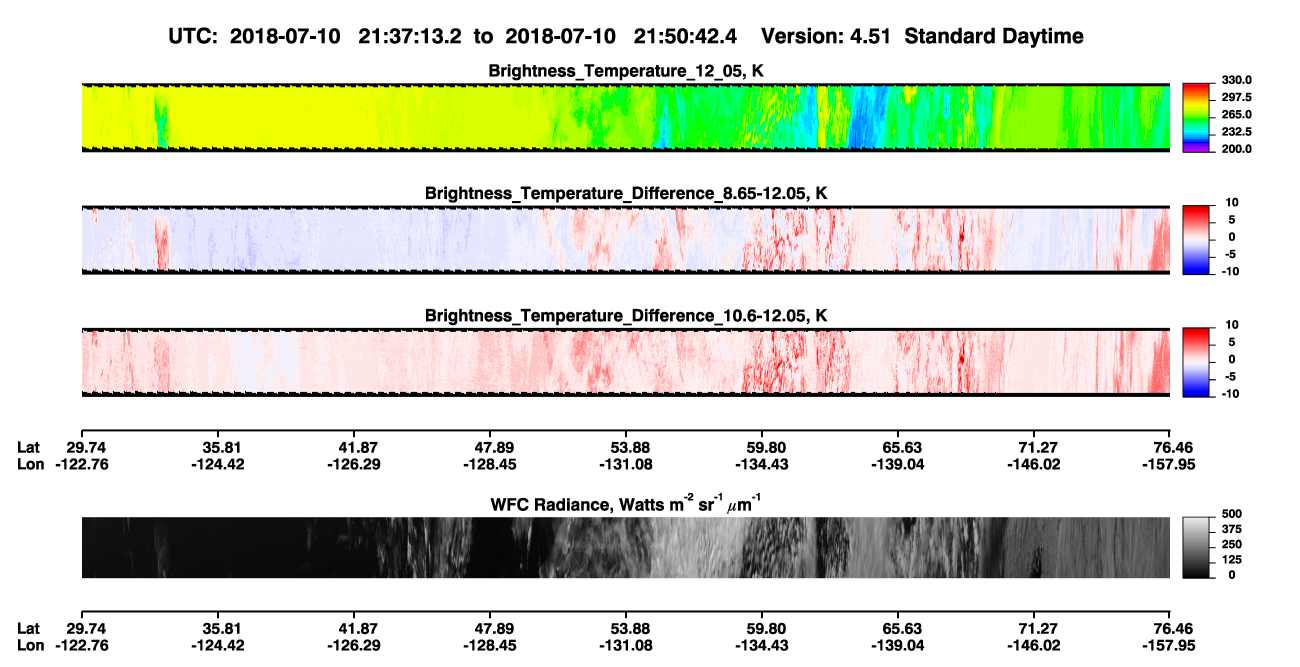
Task: Click the Lon label on the axis above WFC Radiance
Action: click(30, 464)
